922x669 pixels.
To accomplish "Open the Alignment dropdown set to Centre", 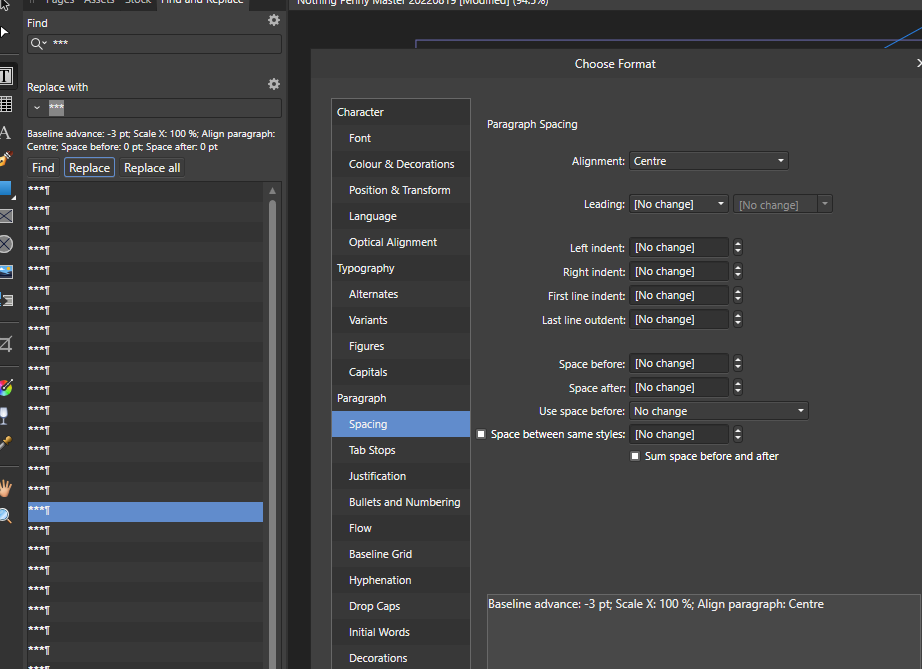I will coord(708,161).
